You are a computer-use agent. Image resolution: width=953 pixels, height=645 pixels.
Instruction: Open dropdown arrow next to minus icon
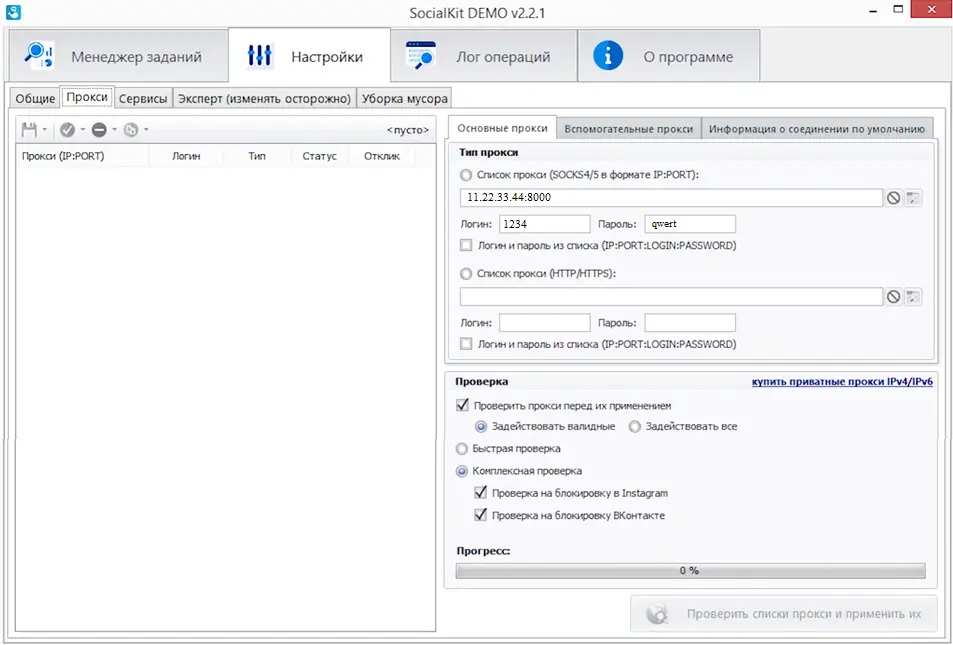[x=114, y=130]
